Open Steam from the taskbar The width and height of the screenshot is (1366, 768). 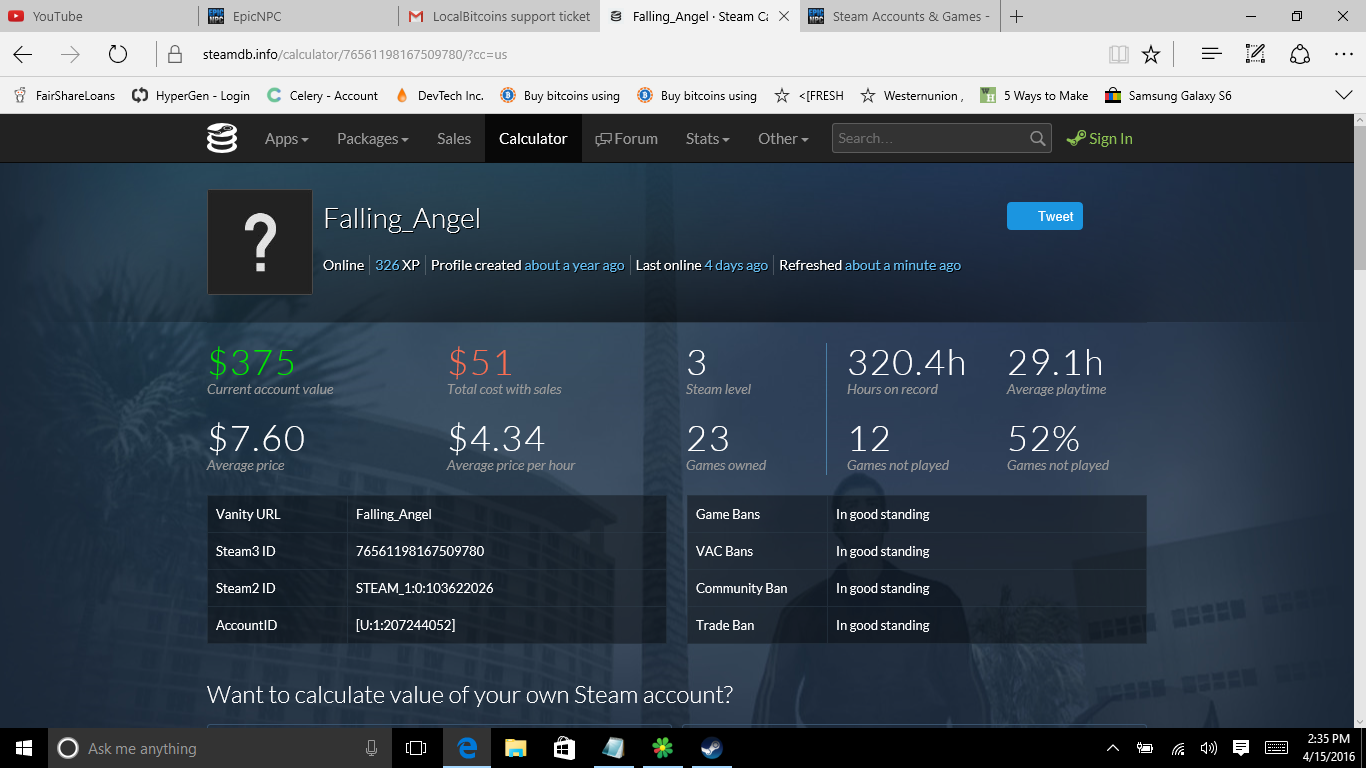pos(710,748)
